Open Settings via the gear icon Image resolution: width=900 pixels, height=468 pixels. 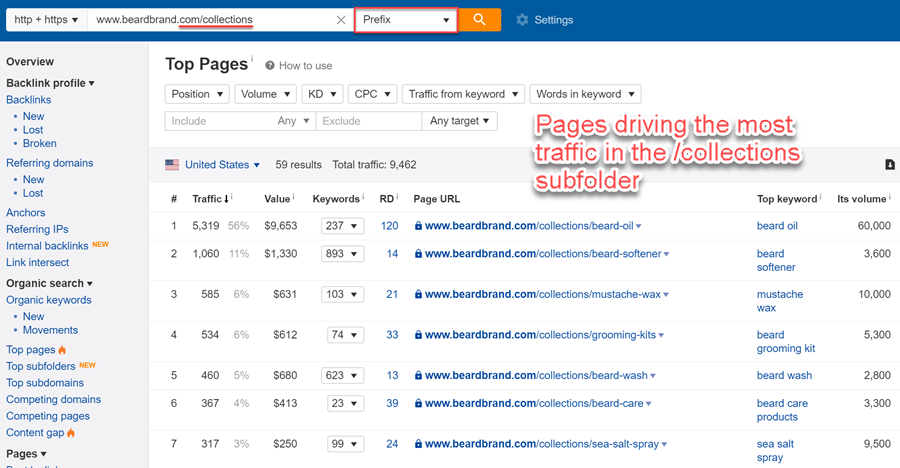(522, 20)
